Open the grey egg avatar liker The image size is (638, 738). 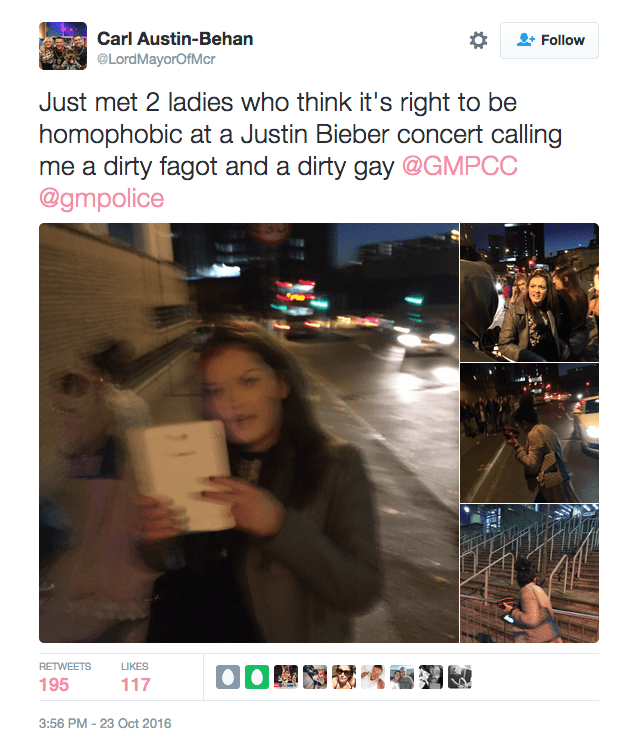(228, 677)
